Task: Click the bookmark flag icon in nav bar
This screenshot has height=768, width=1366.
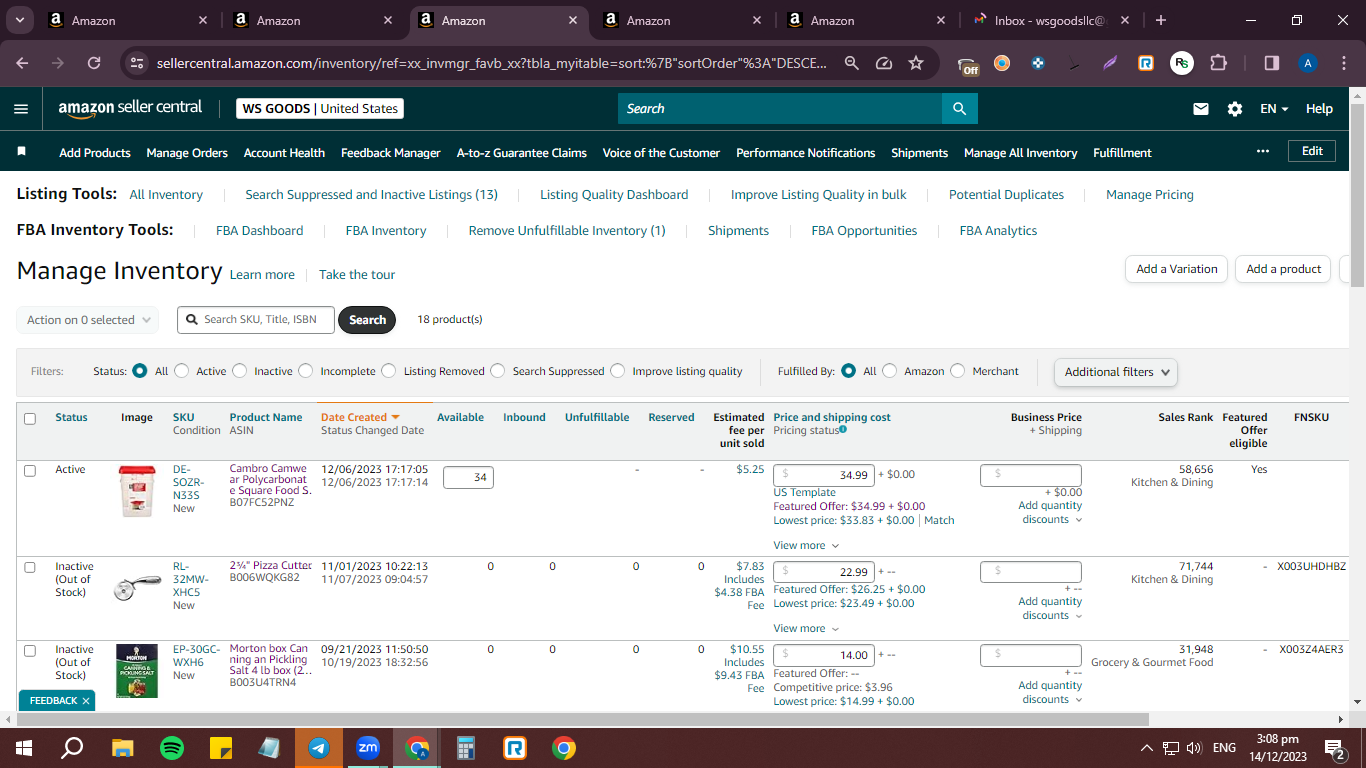Action: 22,152
